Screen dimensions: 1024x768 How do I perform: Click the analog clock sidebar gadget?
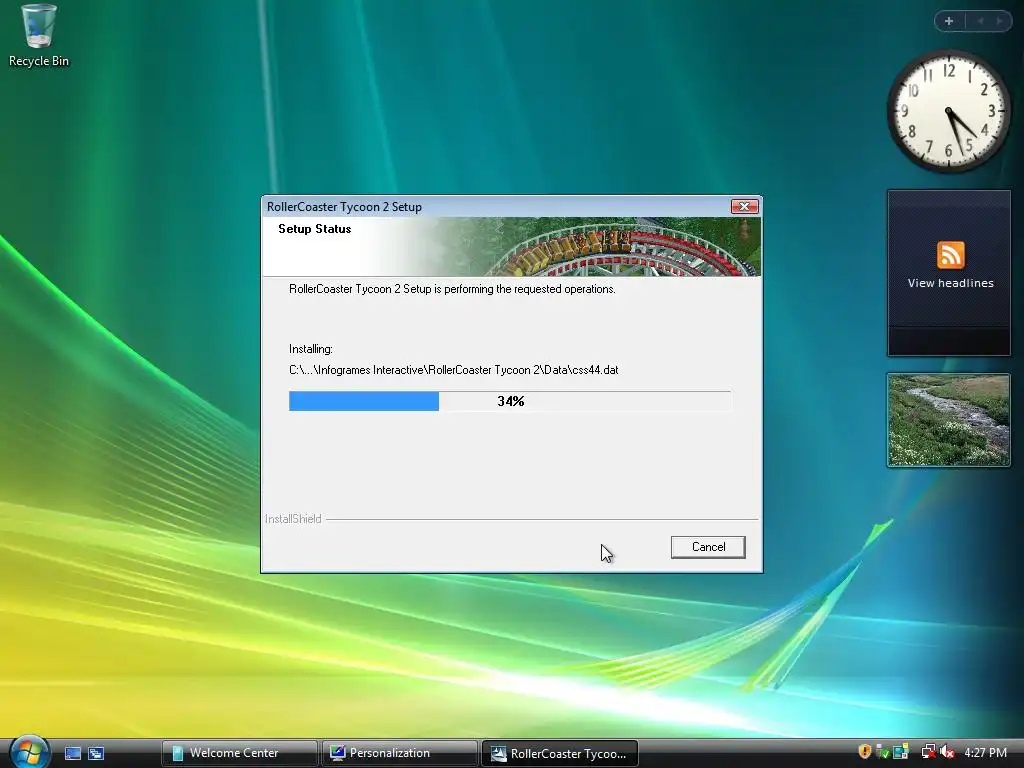click(948, 110)
